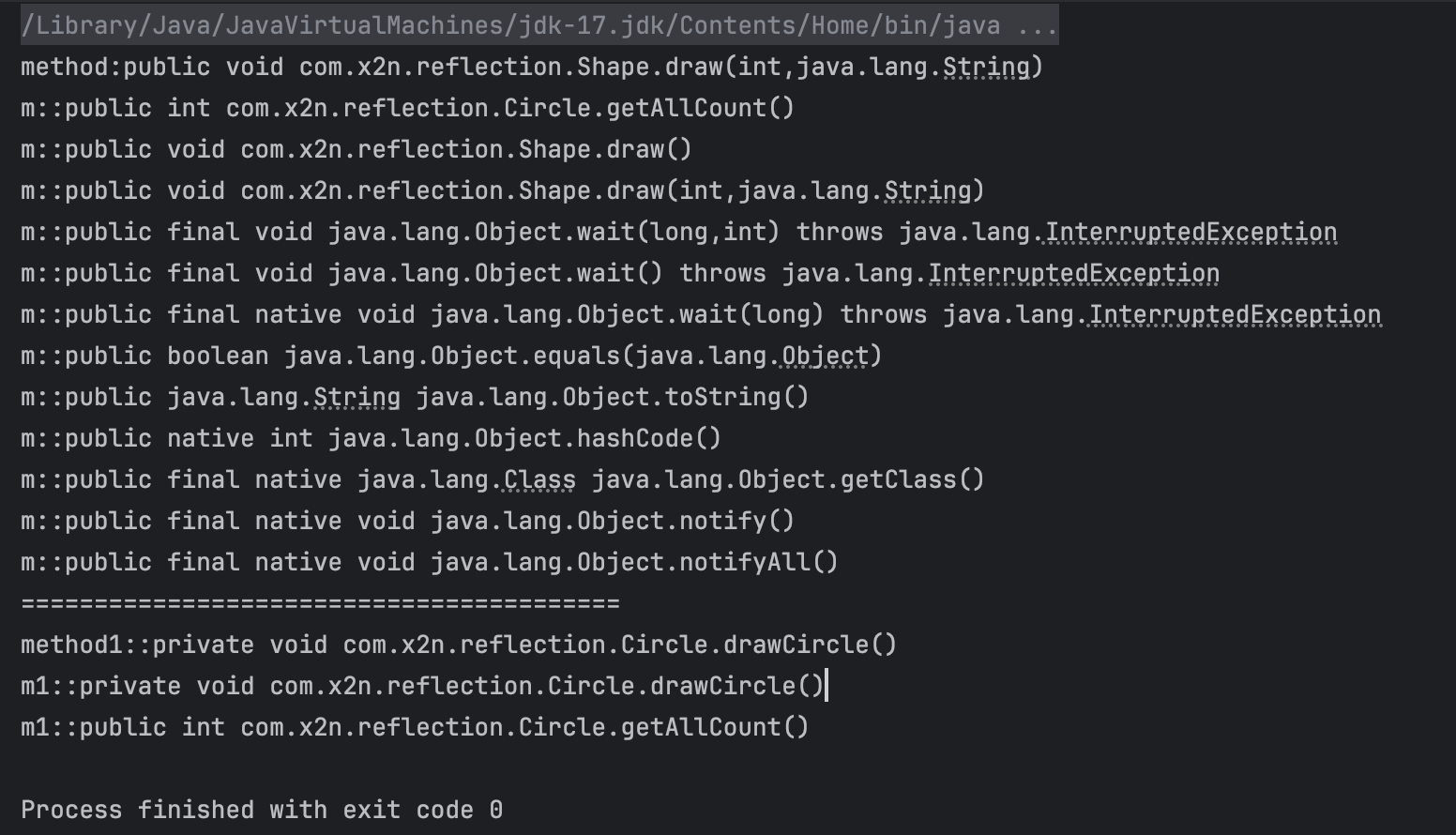Click the method1::private drawCircle() output line

(x=459, y=645)
